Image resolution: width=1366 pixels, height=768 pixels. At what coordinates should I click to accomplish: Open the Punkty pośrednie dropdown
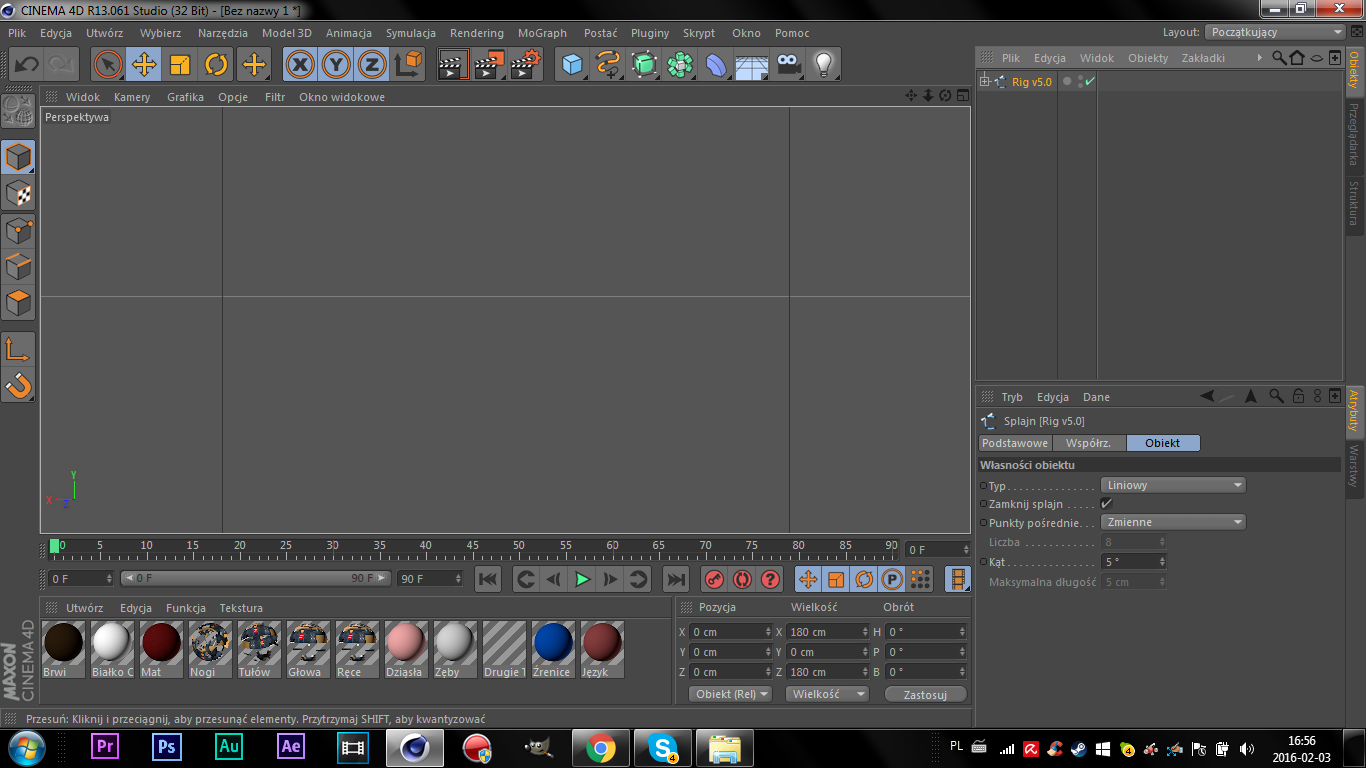point(1173,522)
